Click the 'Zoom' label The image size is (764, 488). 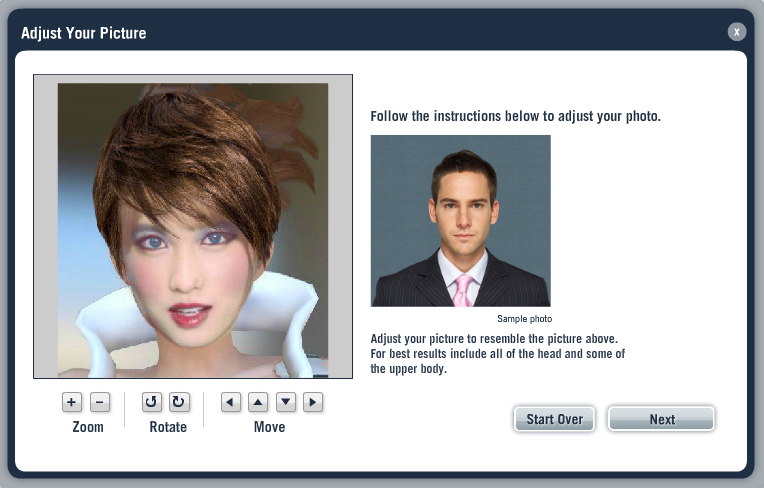pos(88,427)
